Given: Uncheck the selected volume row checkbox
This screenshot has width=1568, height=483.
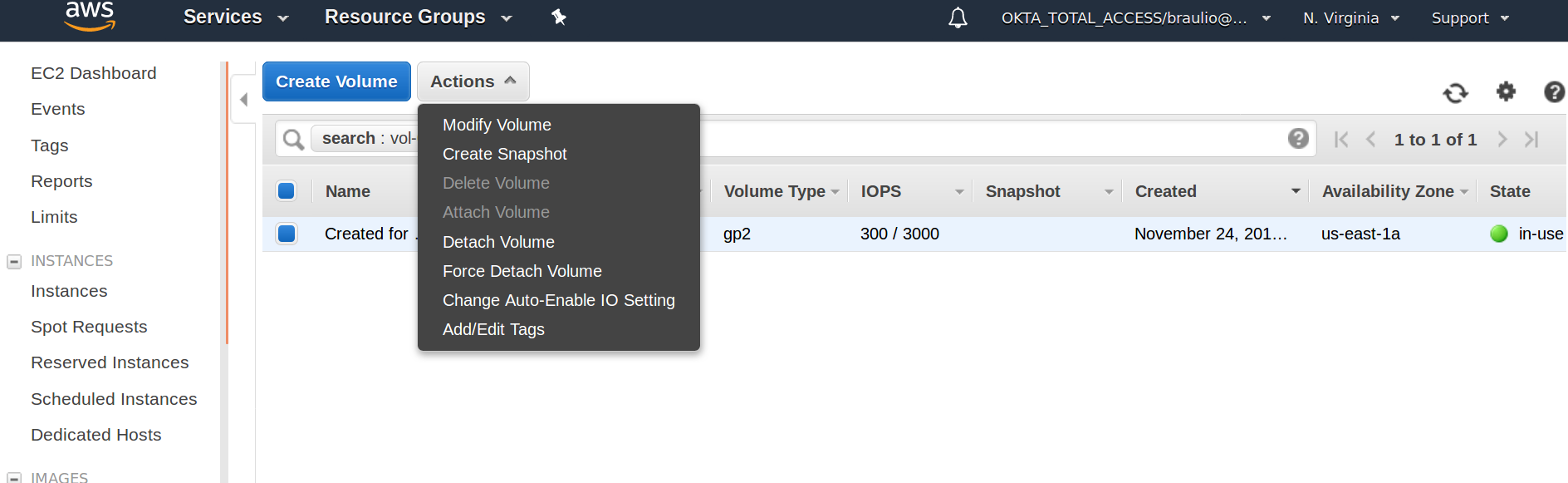Looking at the screenshot, I should [x=287, y=234].
